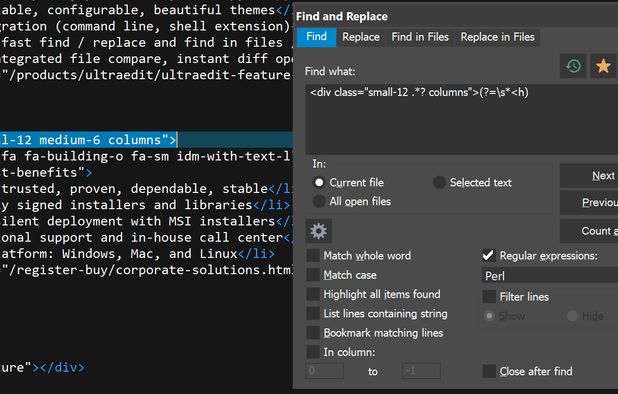Click the Next button
Viewport: 618px width, 394px height.
pos(589,176)
